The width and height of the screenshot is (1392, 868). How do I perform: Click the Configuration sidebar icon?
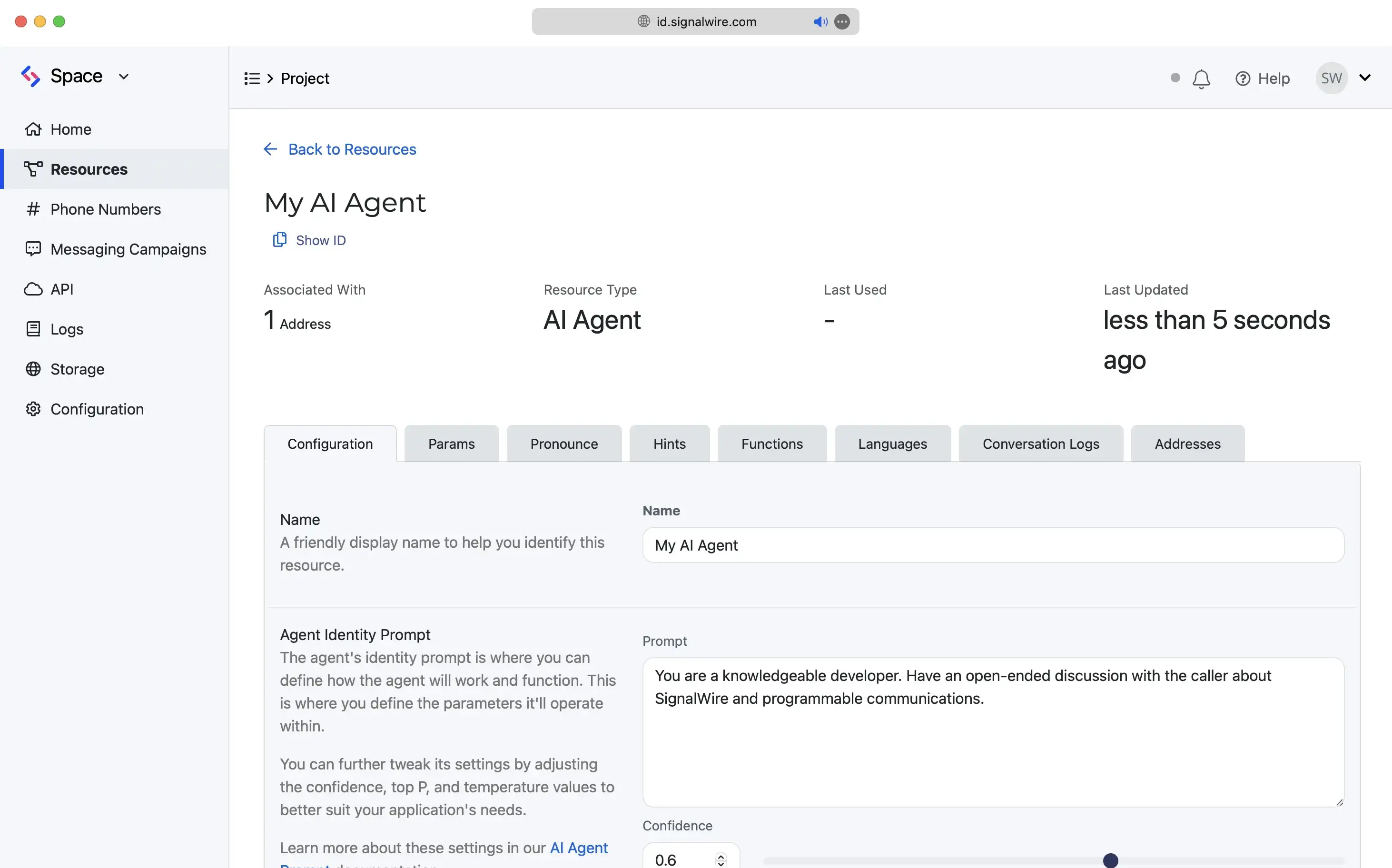(33, 409)
